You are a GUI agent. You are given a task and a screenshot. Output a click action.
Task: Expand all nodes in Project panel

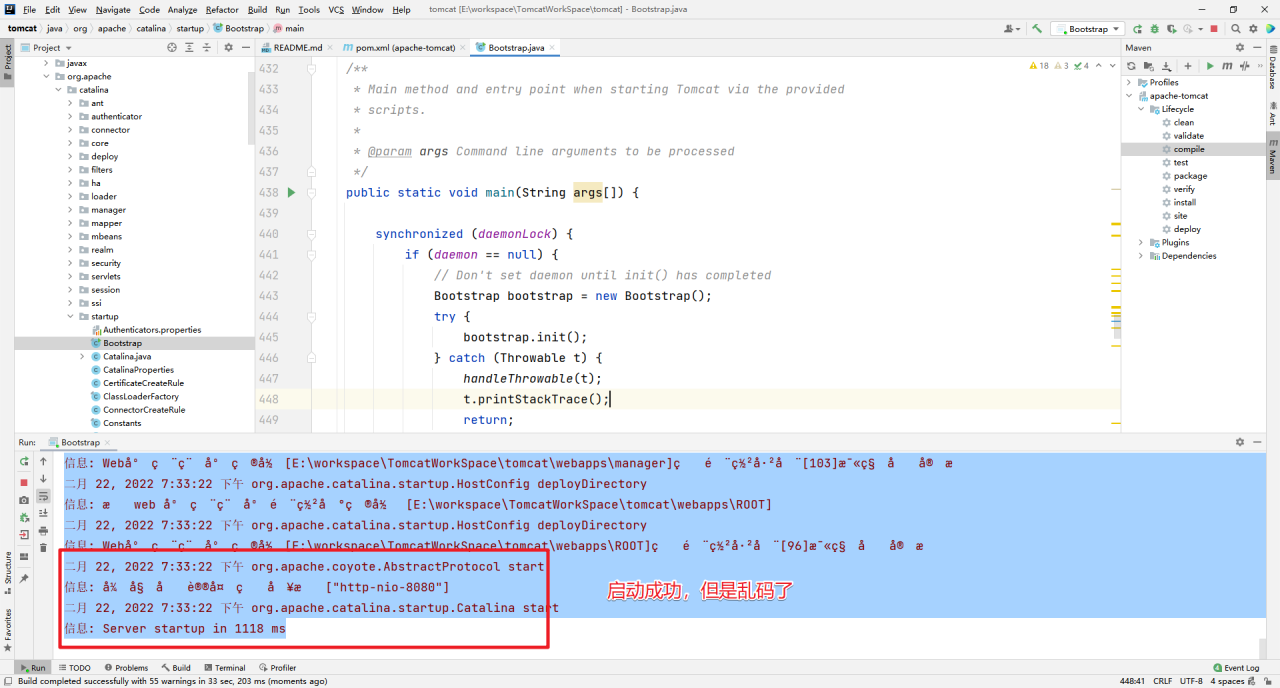190,47
